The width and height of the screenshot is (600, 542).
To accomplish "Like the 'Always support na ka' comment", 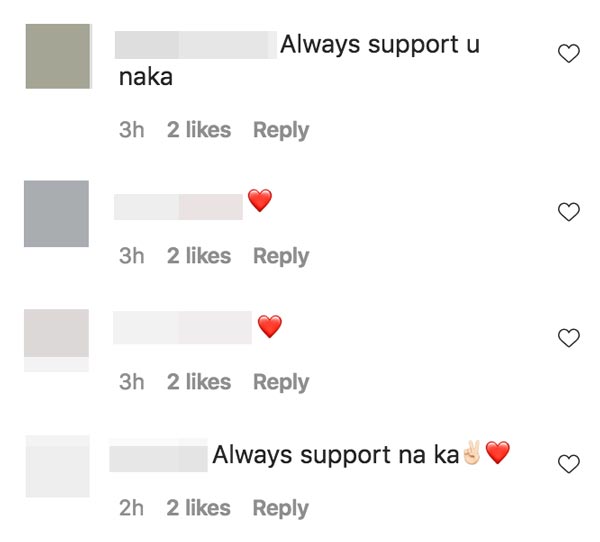I will pyautogui.click(x=568, y=464).
